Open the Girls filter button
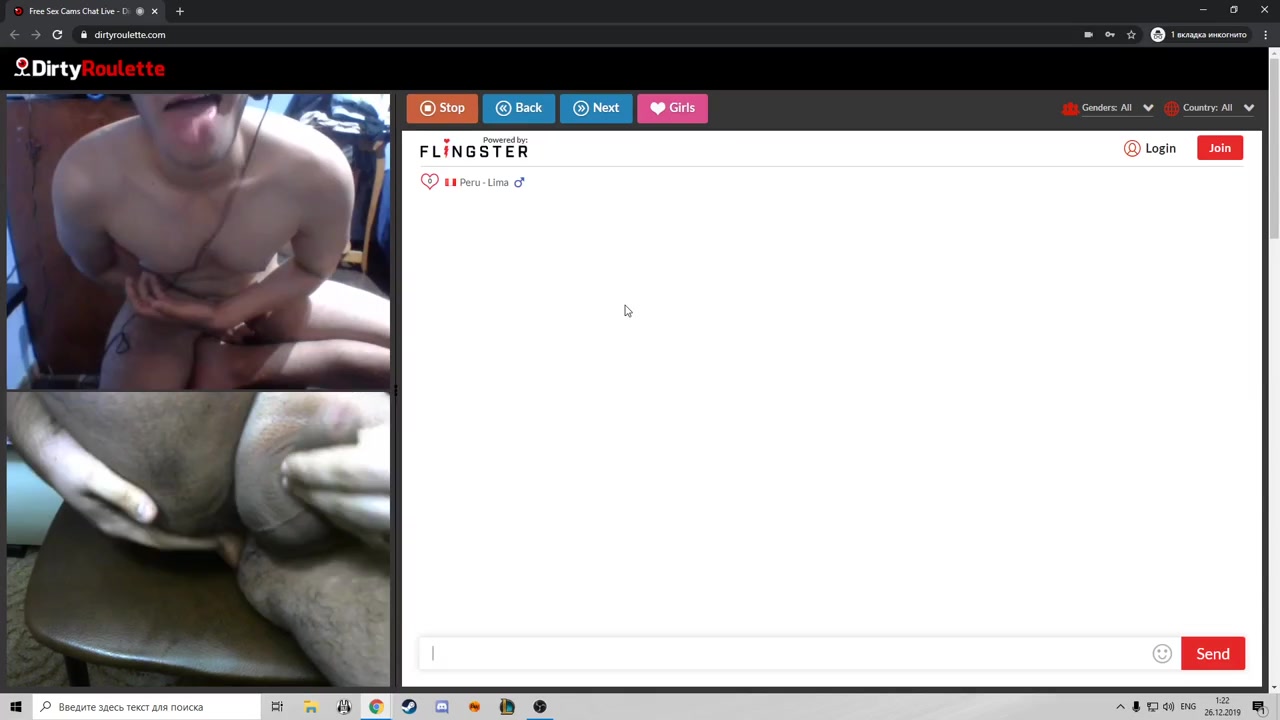 click(x=672, y=108)
